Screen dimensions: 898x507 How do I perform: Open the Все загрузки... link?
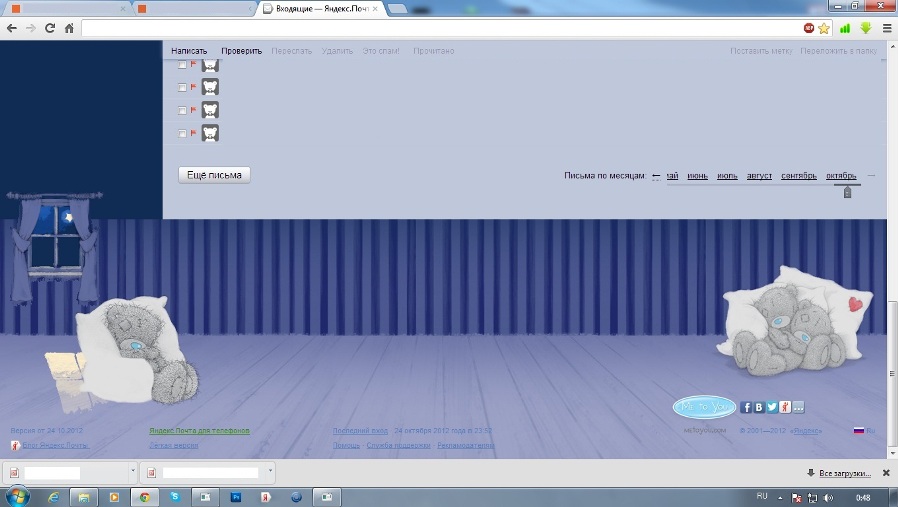pos(845,473)
